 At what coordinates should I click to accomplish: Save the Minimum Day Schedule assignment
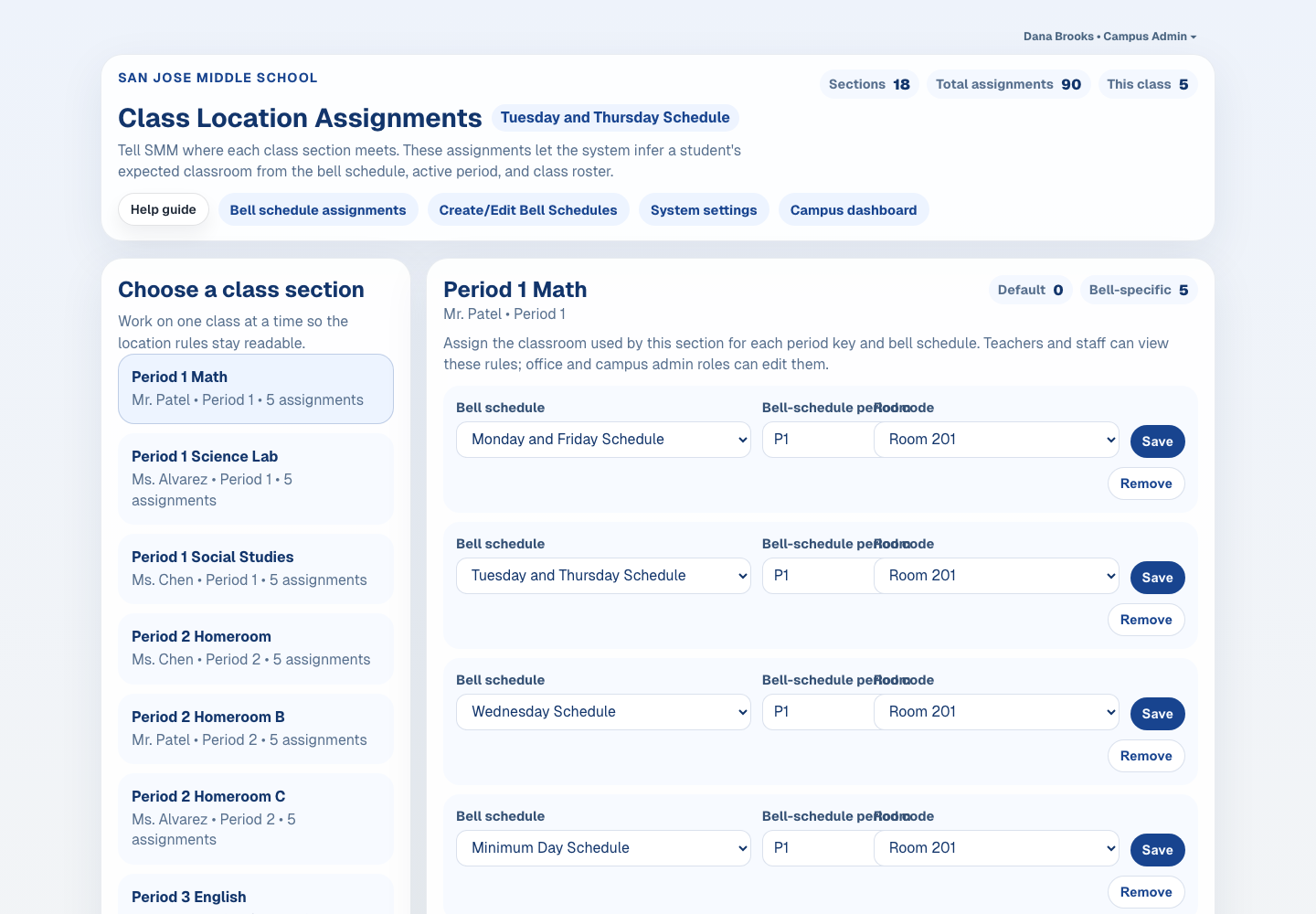coord(1157,850)
